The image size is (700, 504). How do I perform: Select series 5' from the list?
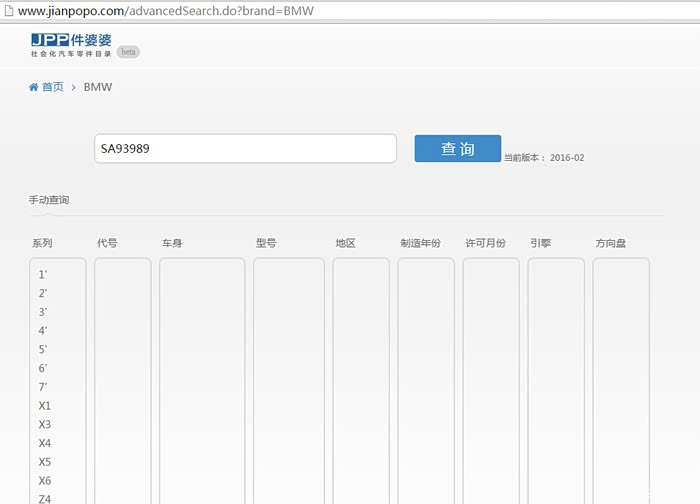(43, 350)
